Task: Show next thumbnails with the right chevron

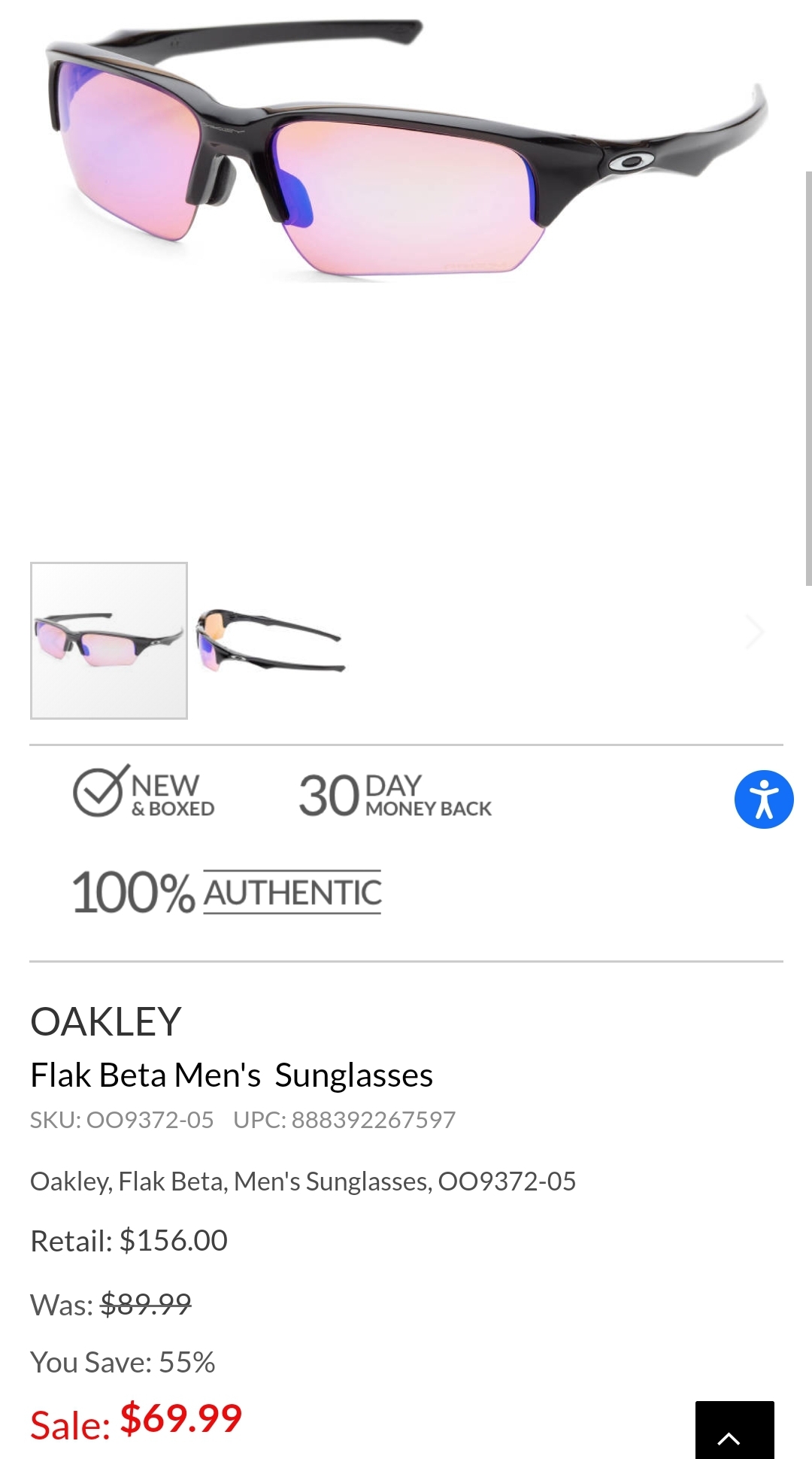Action: (x=754, y=632)
